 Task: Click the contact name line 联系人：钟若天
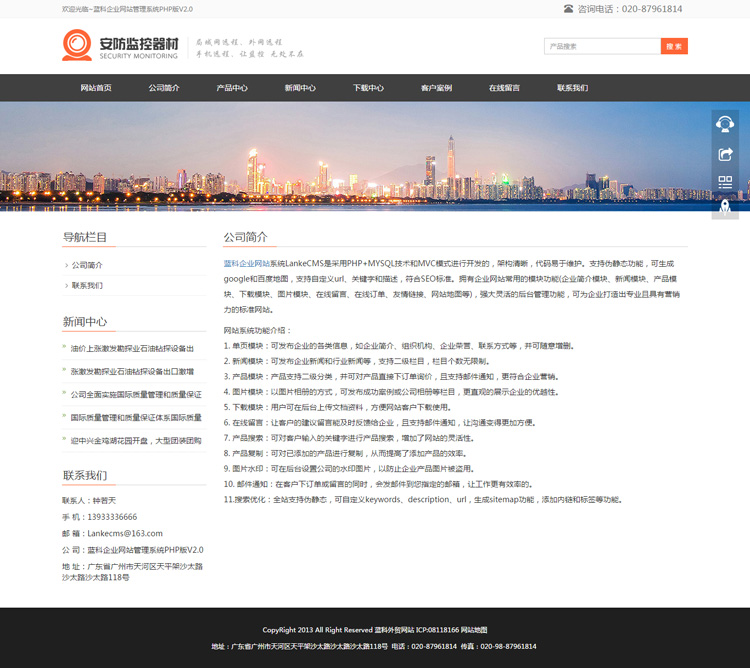[x=89, y=501]
